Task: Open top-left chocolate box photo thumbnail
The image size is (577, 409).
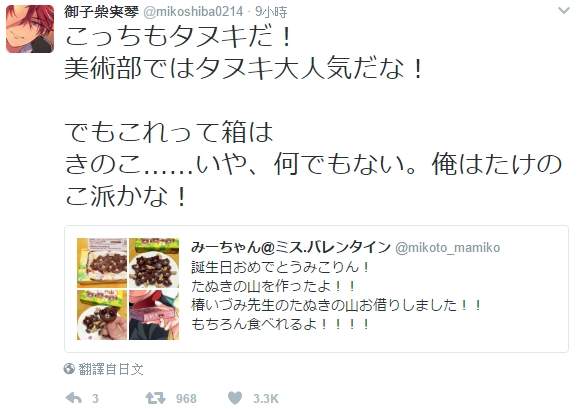Action: pos(102,263)
